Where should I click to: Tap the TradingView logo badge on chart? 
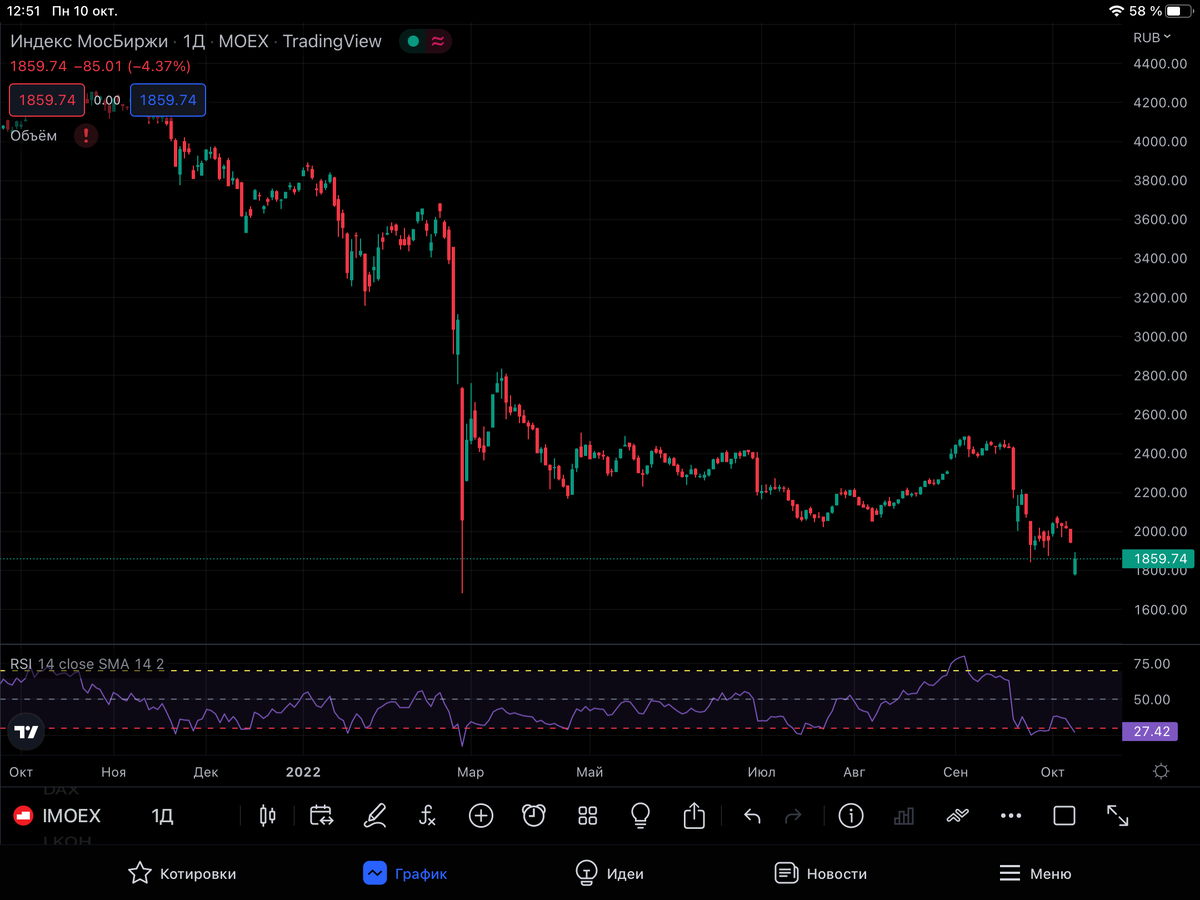point(27,732)
